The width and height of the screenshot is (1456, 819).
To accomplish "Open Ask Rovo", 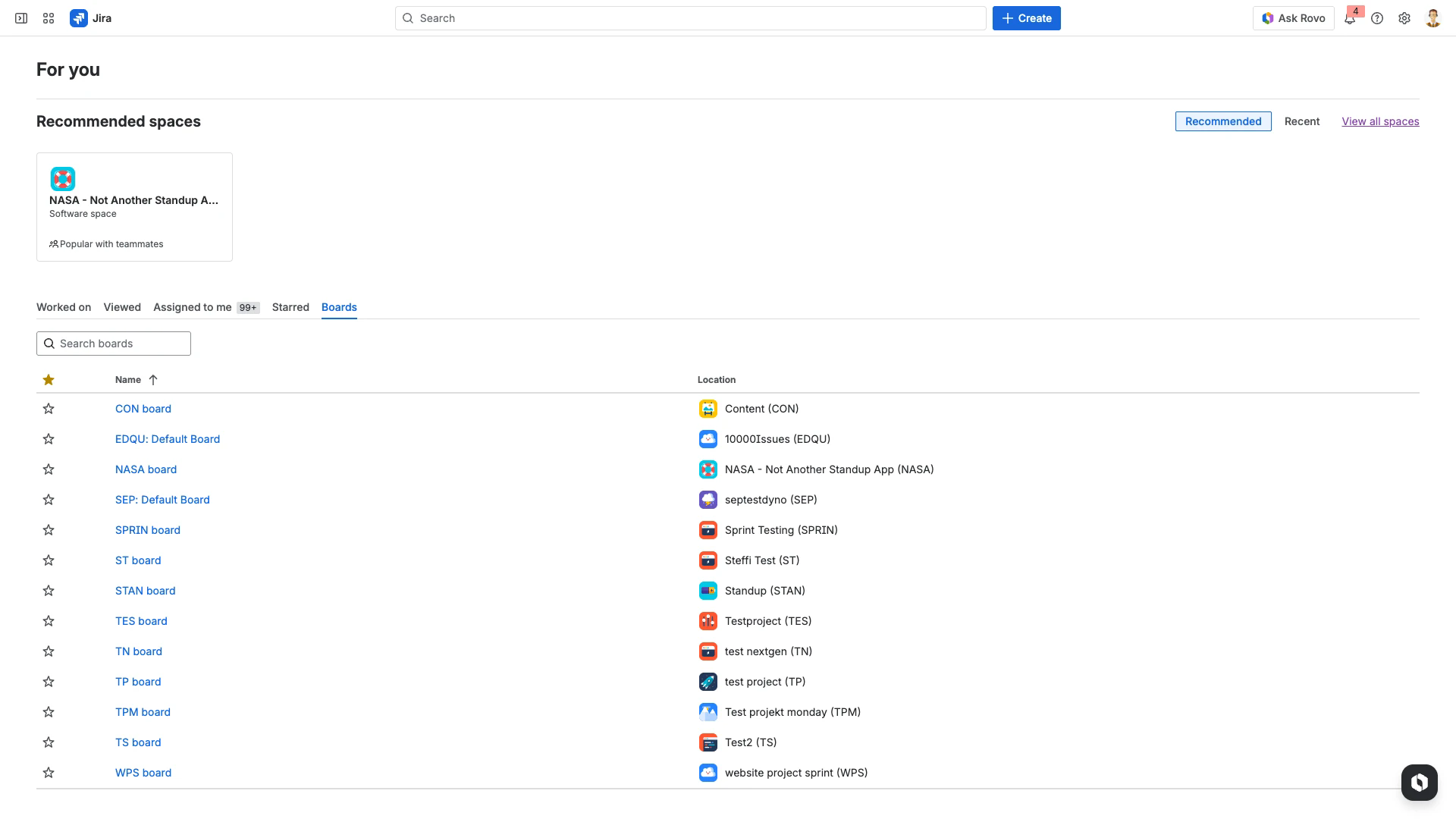I will (1294, 17).
